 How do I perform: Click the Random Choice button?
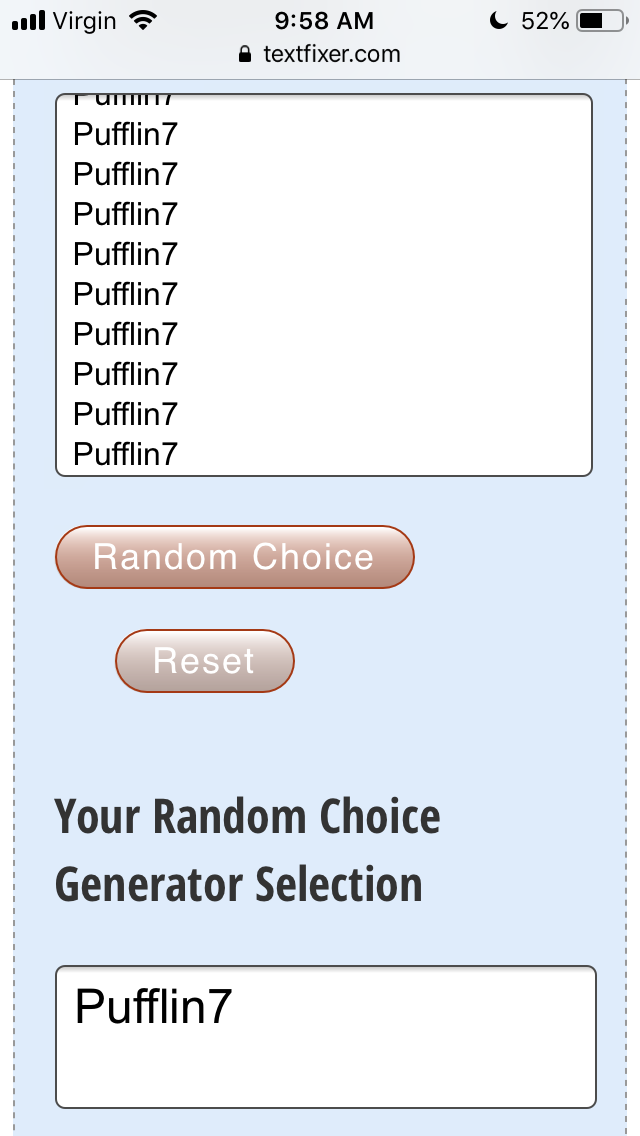(235, 557)
